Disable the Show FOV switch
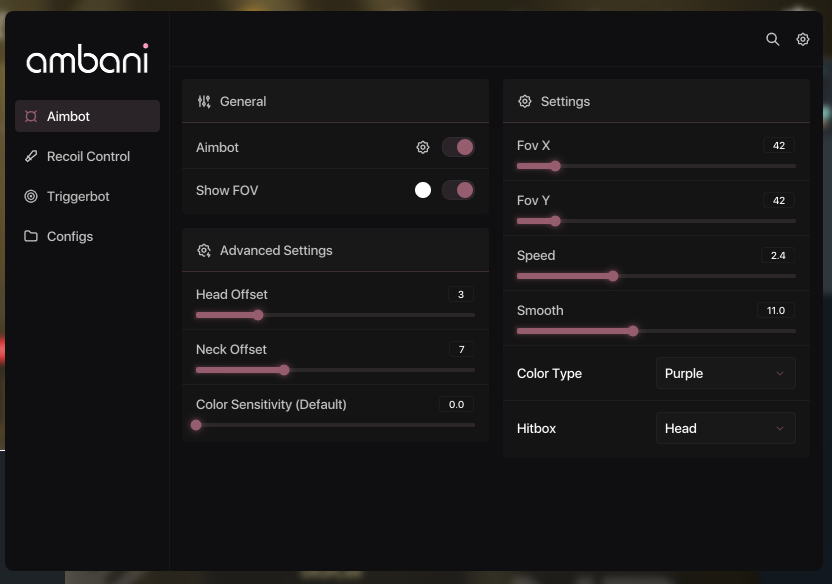Viewport: 832px width, 584px height. (x=458, y=190)
